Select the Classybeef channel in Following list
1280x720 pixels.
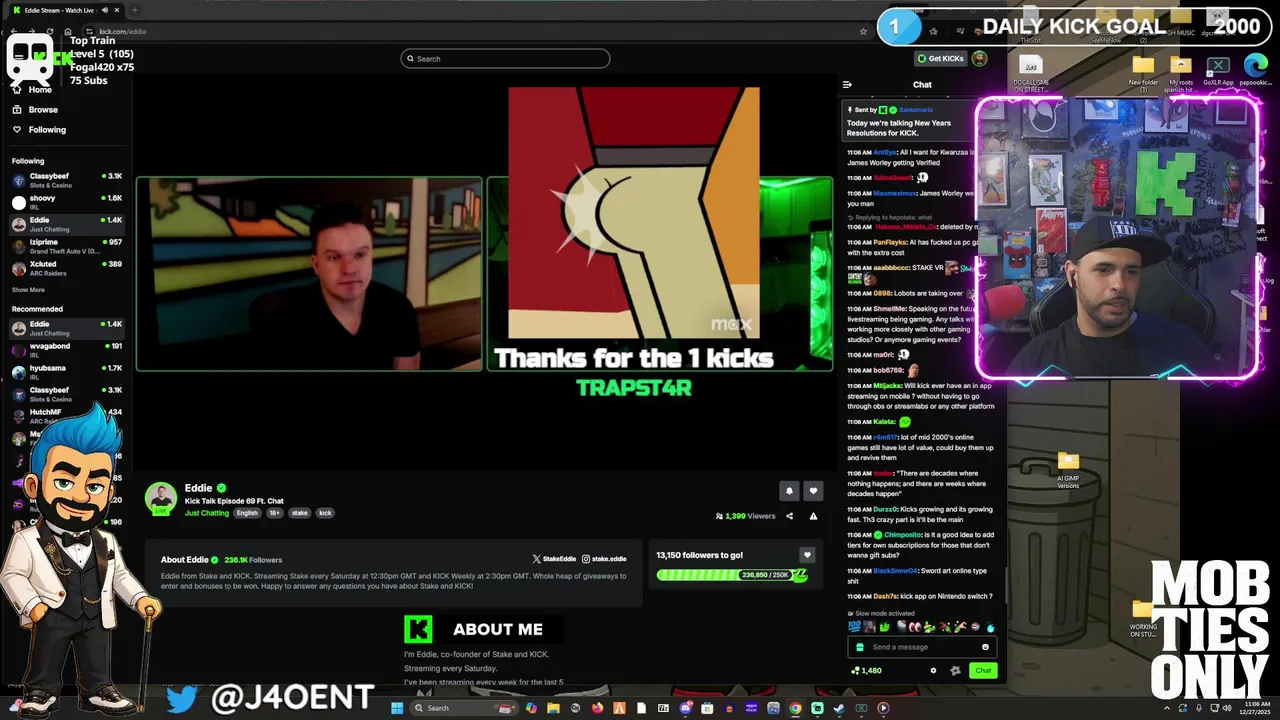coord(66,180)
